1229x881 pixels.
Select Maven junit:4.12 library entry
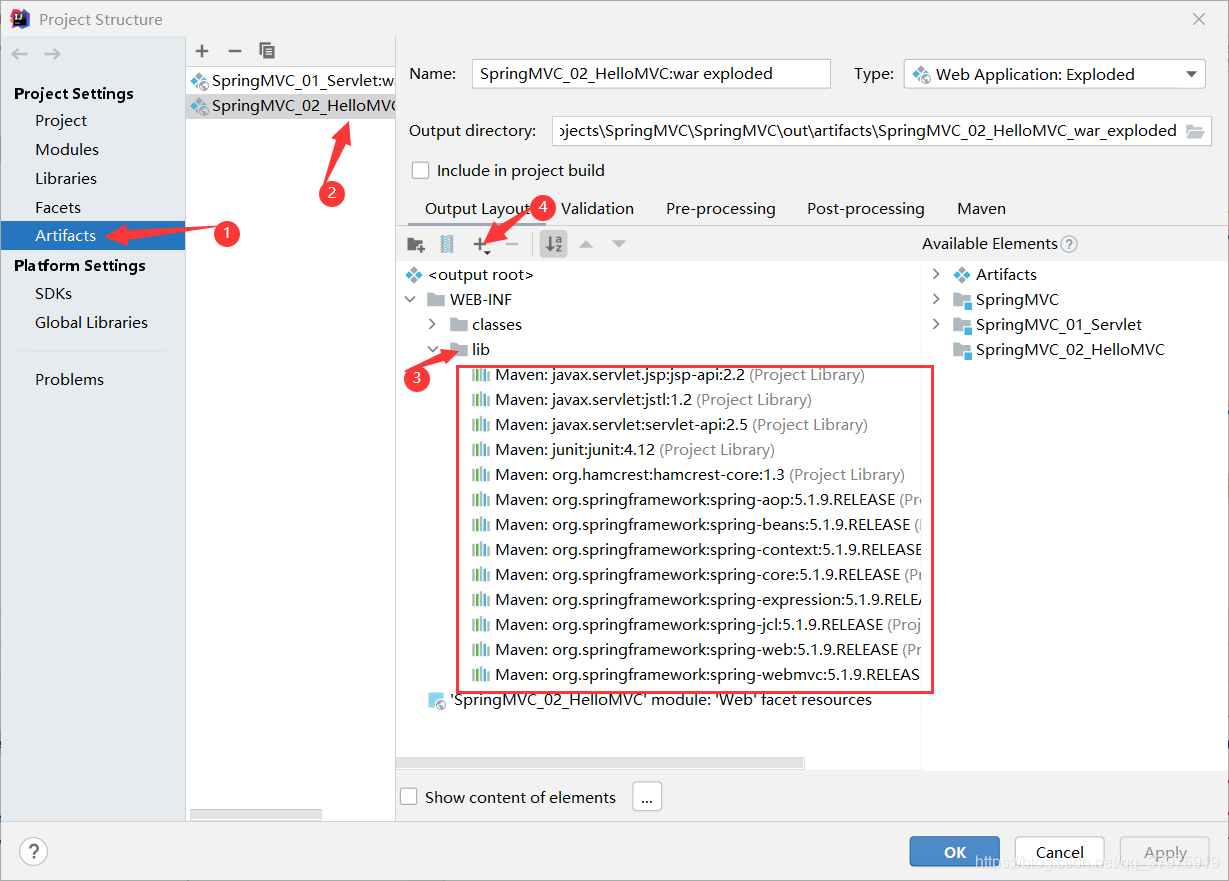pos(623,450)
